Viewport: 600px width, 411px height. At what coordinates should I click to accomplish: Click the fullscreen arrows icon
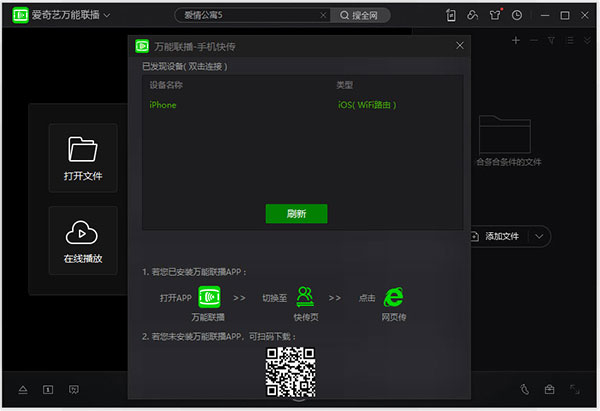[575, 390]
